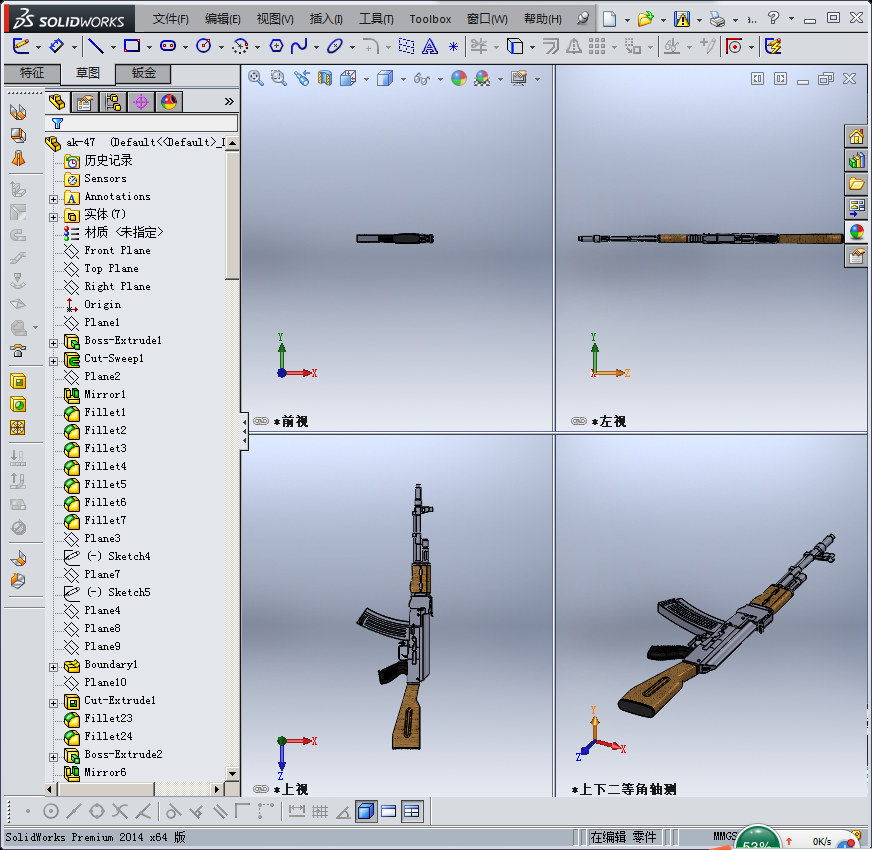
Task: Click the Home icon in task pane
Action: [x=856, y=137]
